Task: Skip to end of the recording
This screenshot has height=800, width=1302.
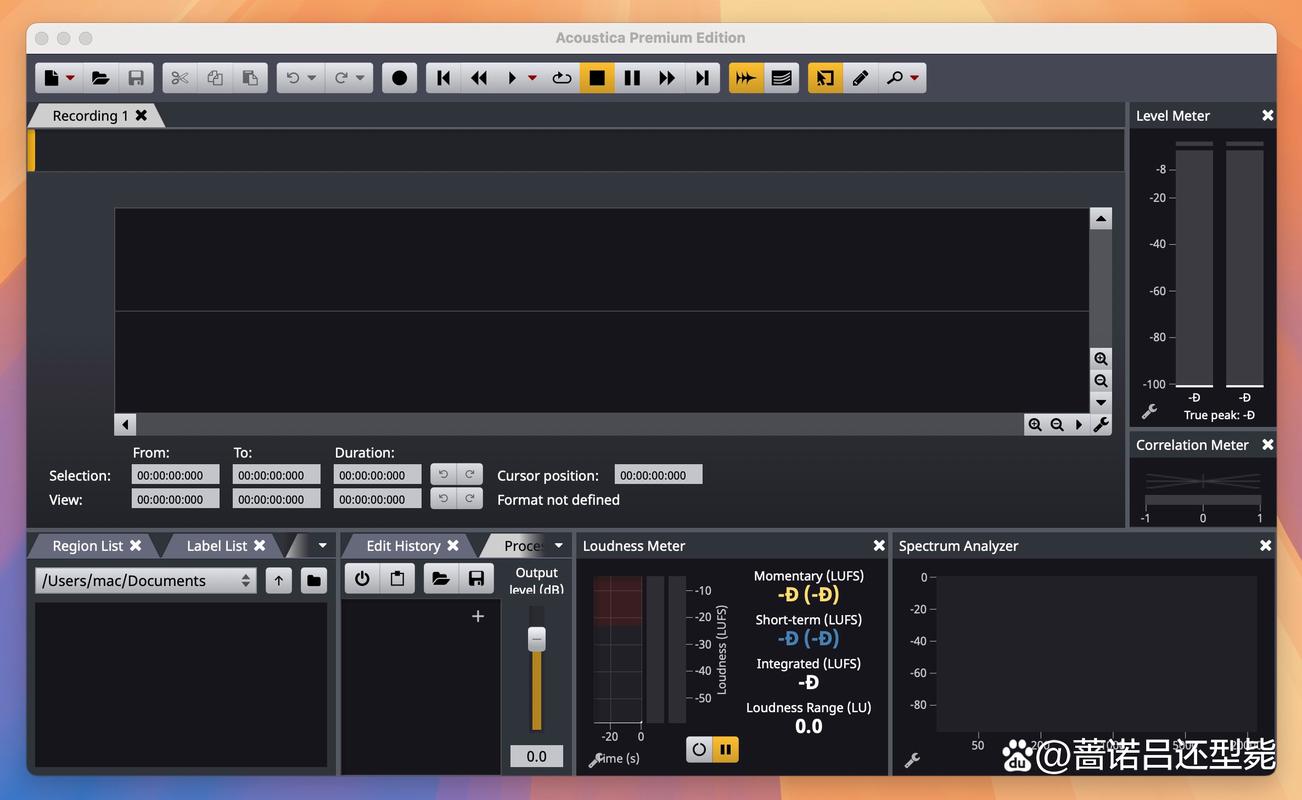Action: pos(702,78)
